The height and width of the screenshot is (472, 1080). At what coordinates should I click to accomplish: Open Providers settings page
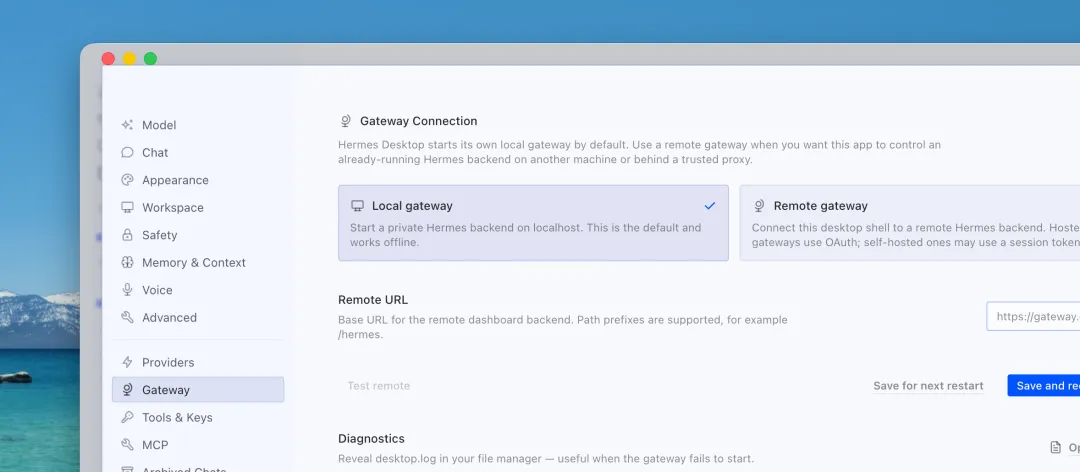(198, 362)
